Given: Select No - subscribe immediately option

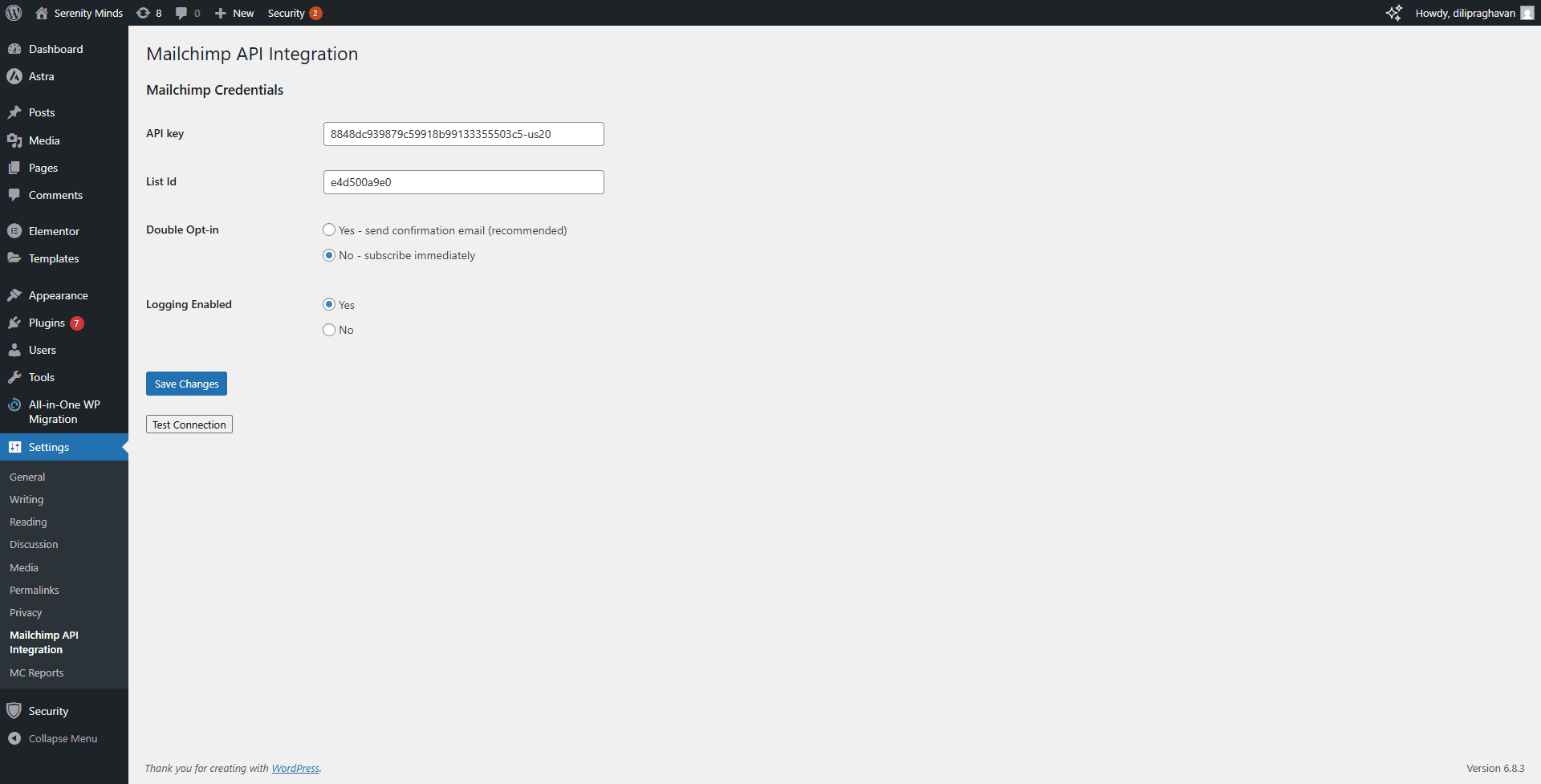Looking at the screenshot, I should [x=329, y=255].
